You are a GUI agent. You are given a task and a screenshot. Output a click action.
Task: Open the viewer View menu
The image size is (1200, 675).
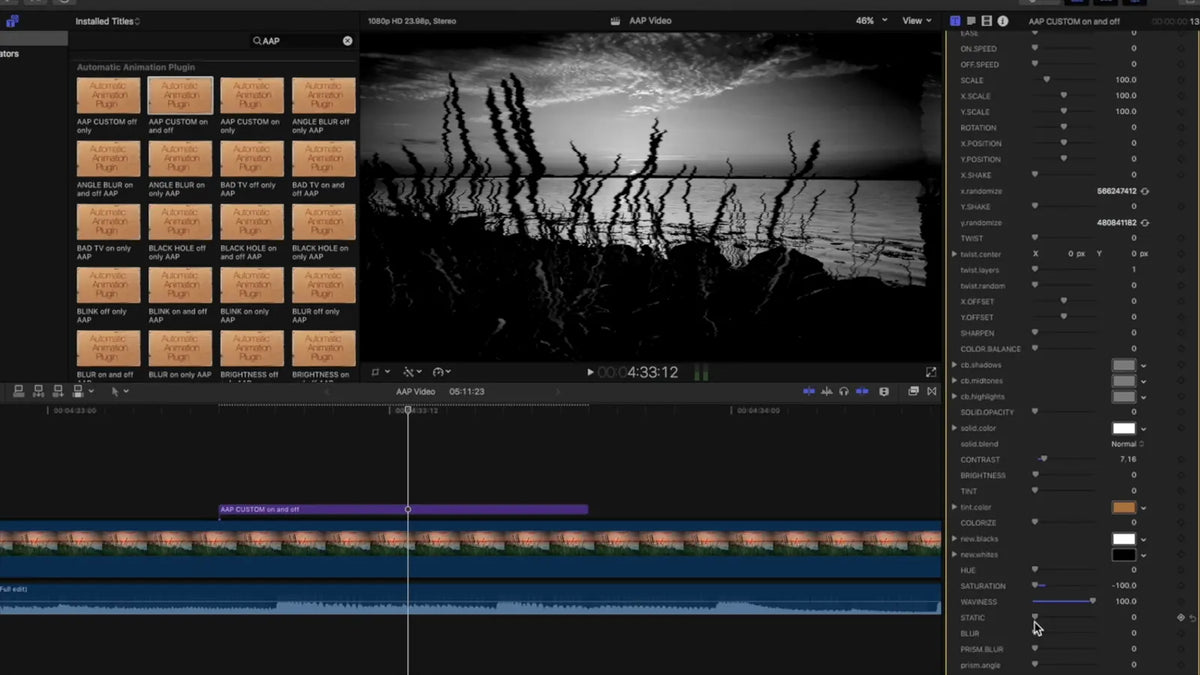(x=915, y=21)
